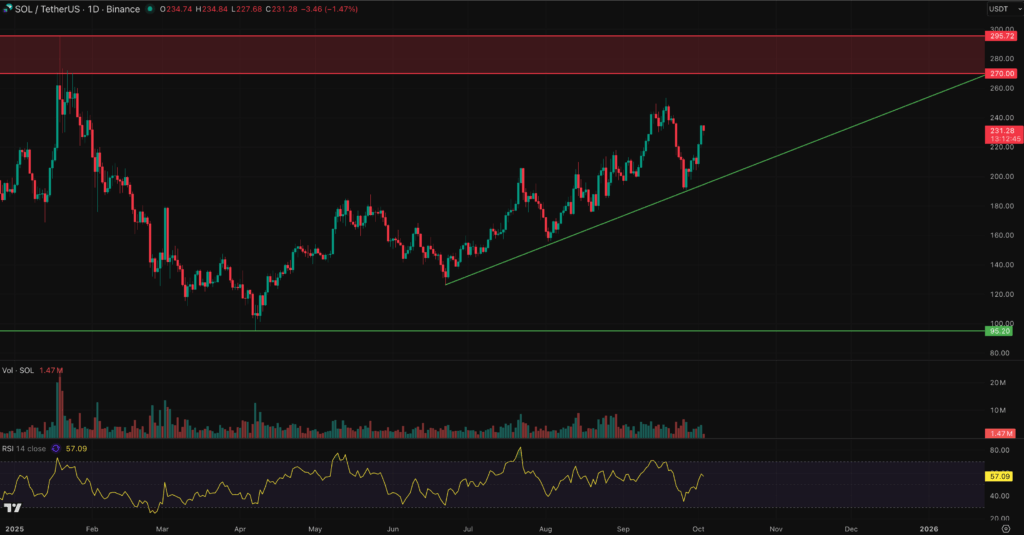Click the Jun label on time axis
Viewport: 1024px width, 535px height.
pyautogui.click(x=392, y=529)
